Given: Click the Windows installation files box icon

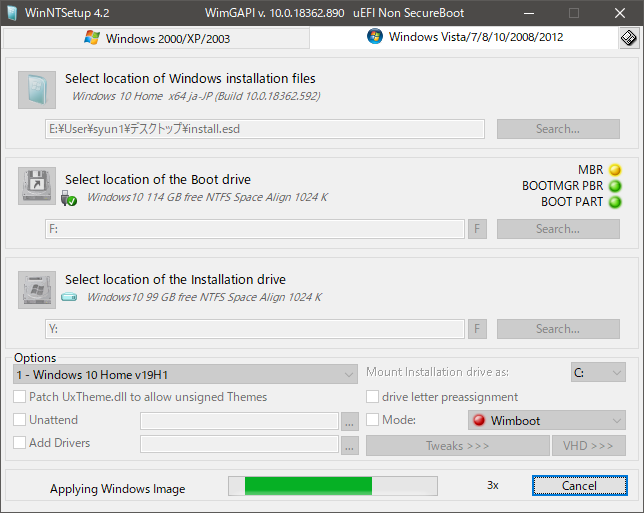Looking at the screenshot, I should [37, 90].
